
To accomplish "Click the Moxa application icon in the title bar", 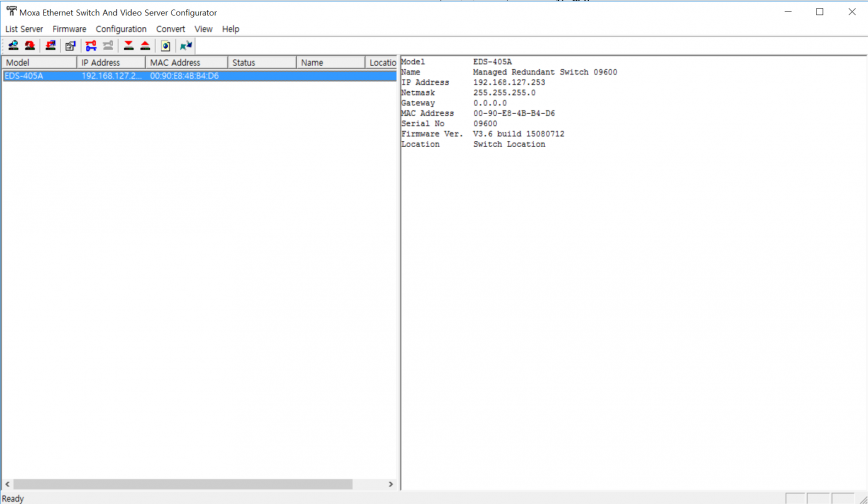I will click(11, 12).
